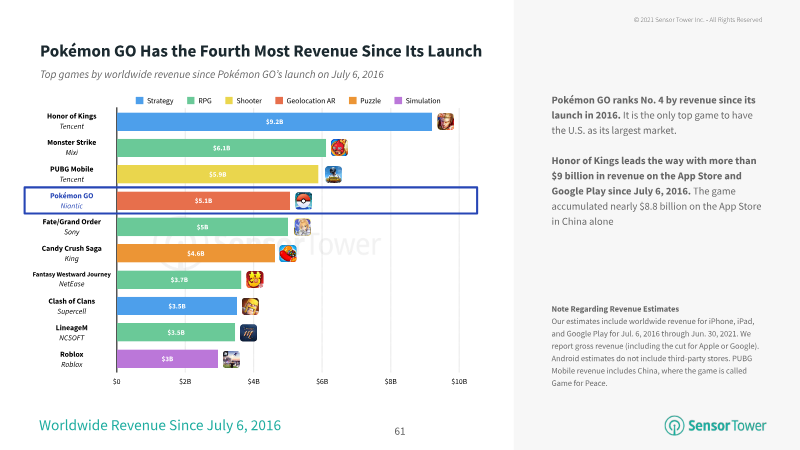Click the Fantasy Westward Journey icon
Screen dimensions: 800x450
(255, 280)
